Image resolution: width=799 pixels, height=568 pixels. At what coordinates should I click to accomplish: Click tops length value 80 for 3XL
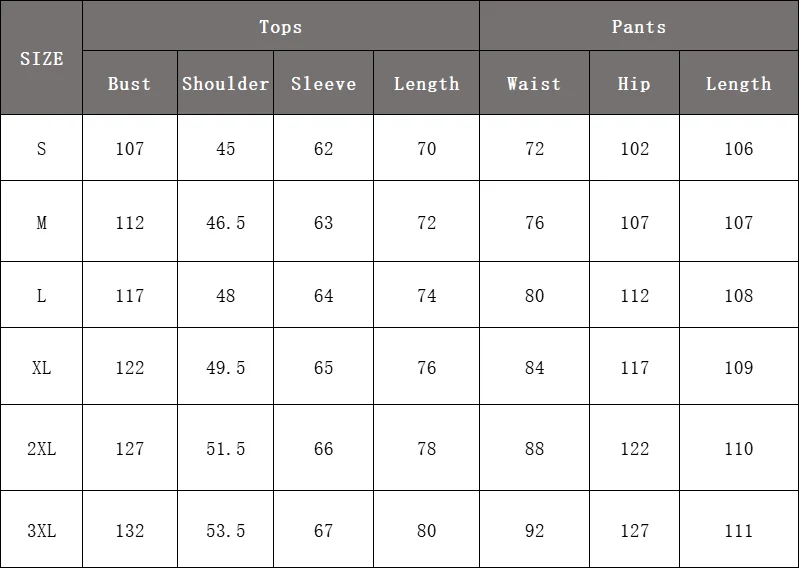pyautogui.click(x=427, y=531)
